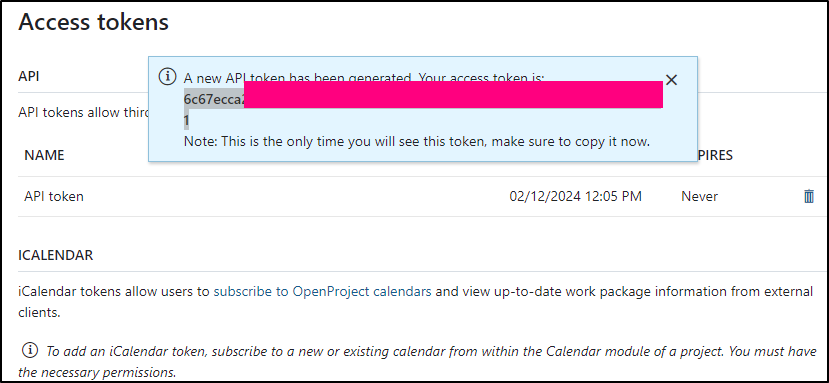
Task: Open the subscribe to OpenProject calendars link
Action: (323, 291)
